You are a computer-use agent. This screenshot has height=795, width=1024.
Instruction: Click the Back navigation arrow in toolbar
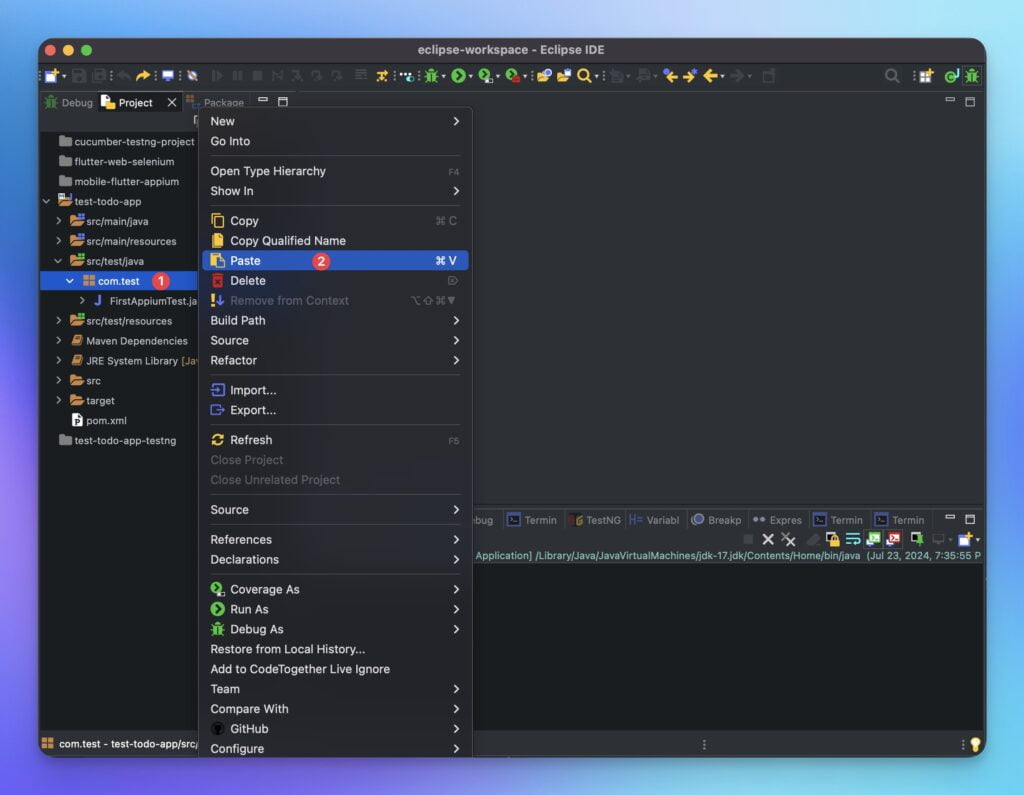(711, 76)
